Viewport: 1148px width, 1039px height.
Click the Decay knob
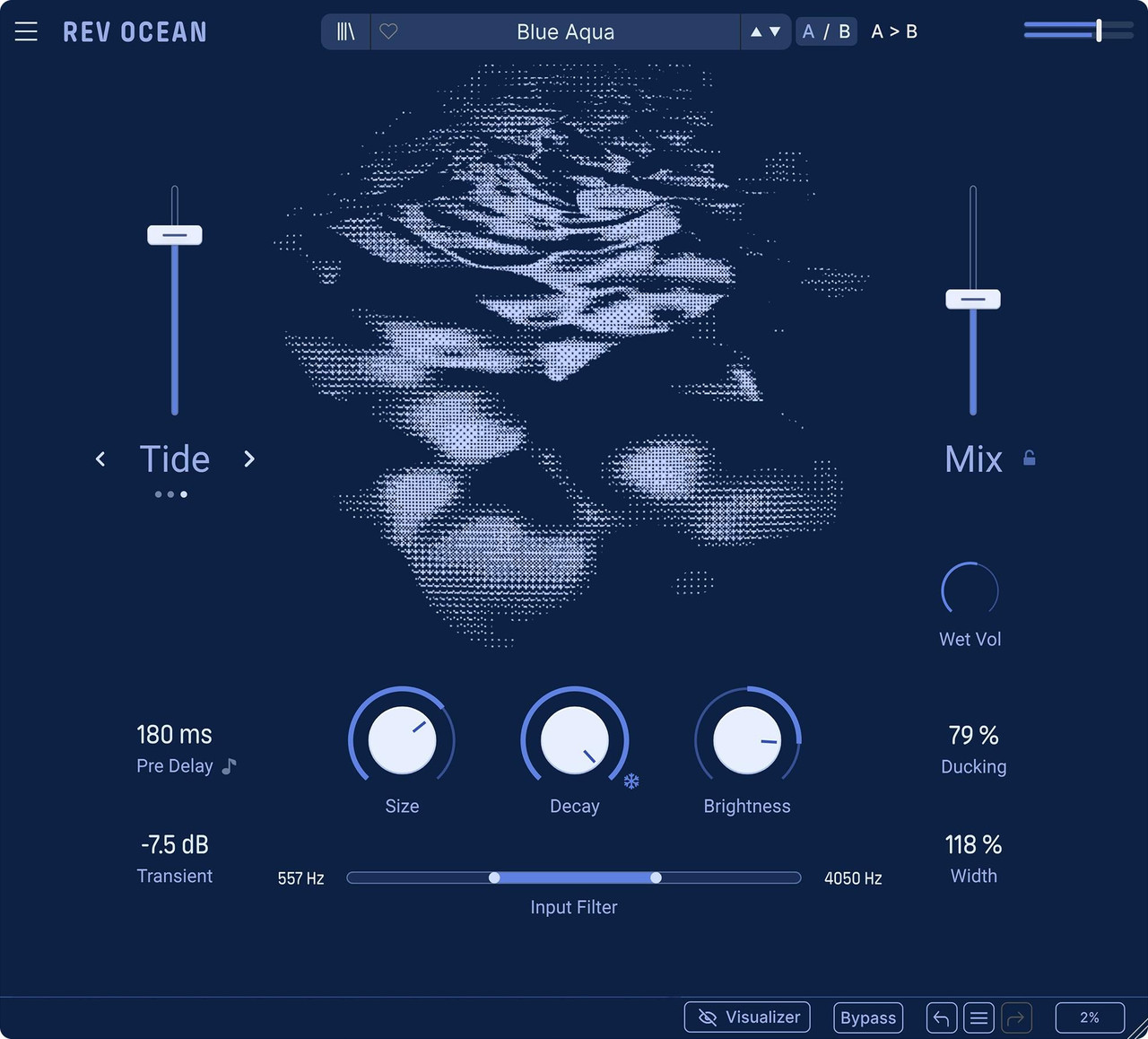(x=574, y=740)
